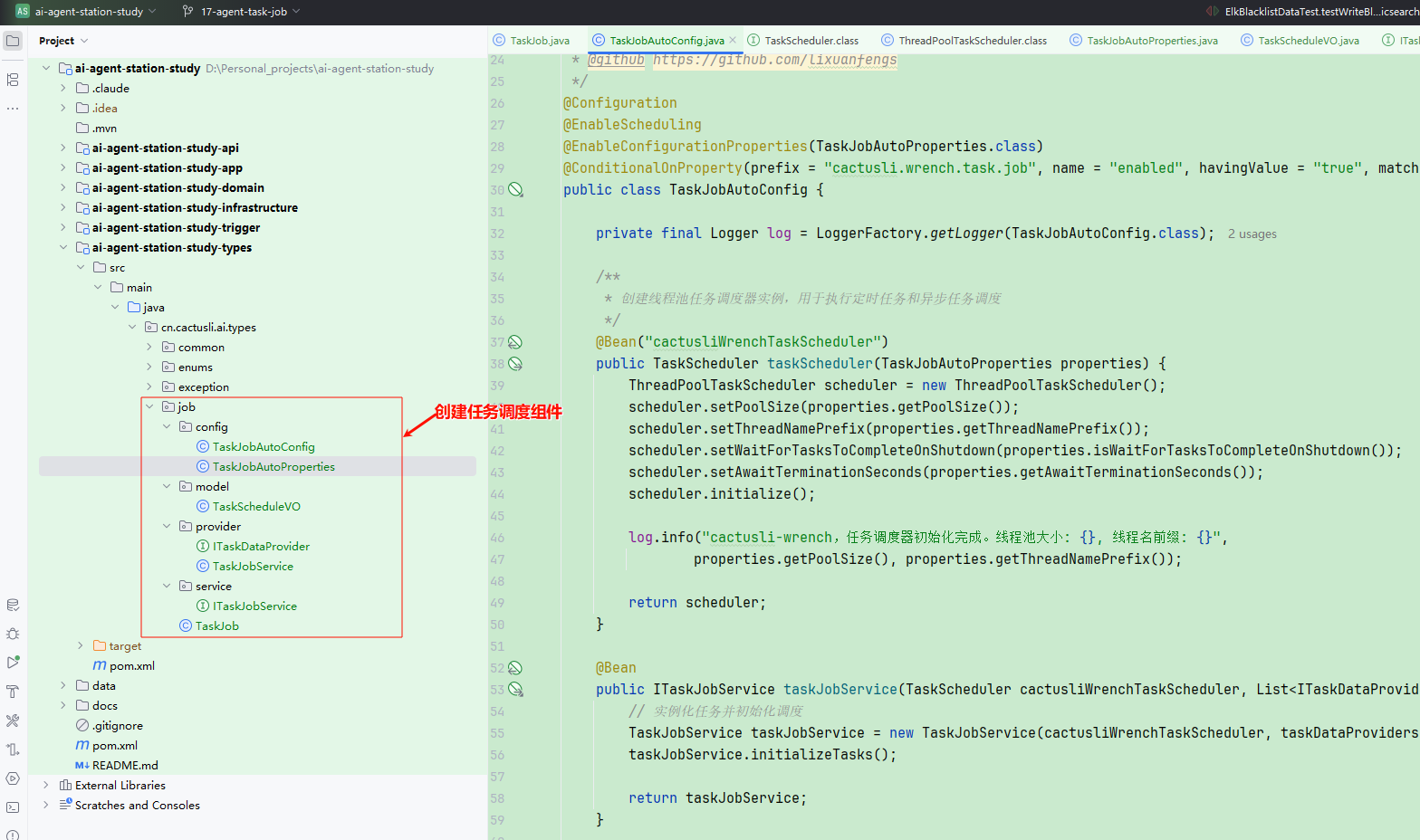Viewport: 1420px width, 840px height.
Task: Open the Problems tool window icon
Action: (x=13, y=835)
